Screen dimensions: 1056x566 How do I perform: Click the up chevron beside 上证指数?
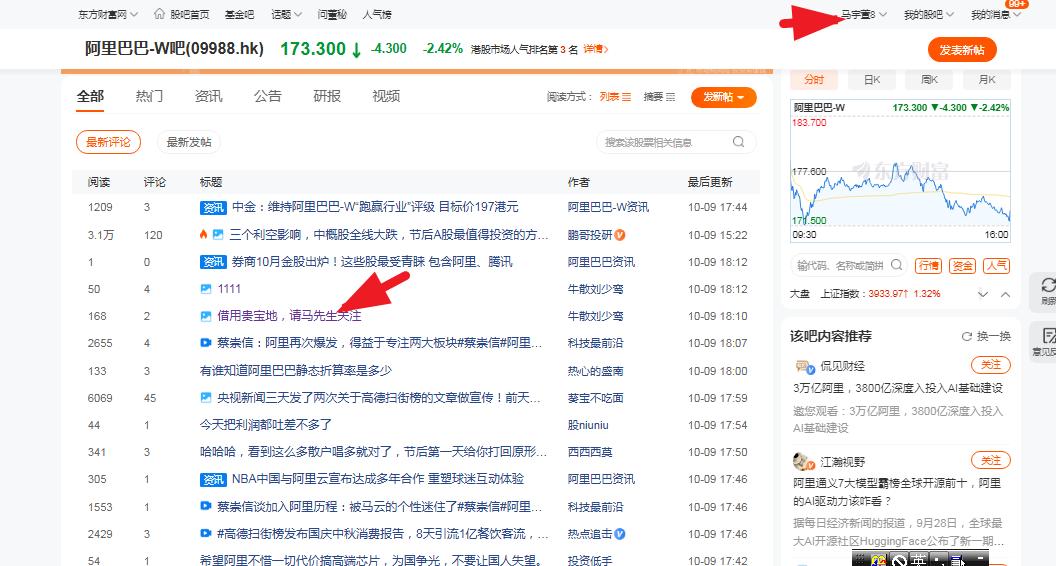click(1005, 294)
